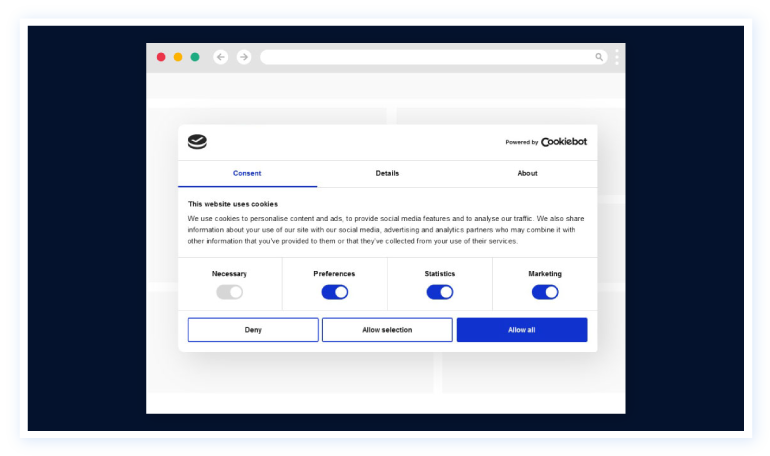
Task: Click the Deny button
Action: [x=253, y=330]
